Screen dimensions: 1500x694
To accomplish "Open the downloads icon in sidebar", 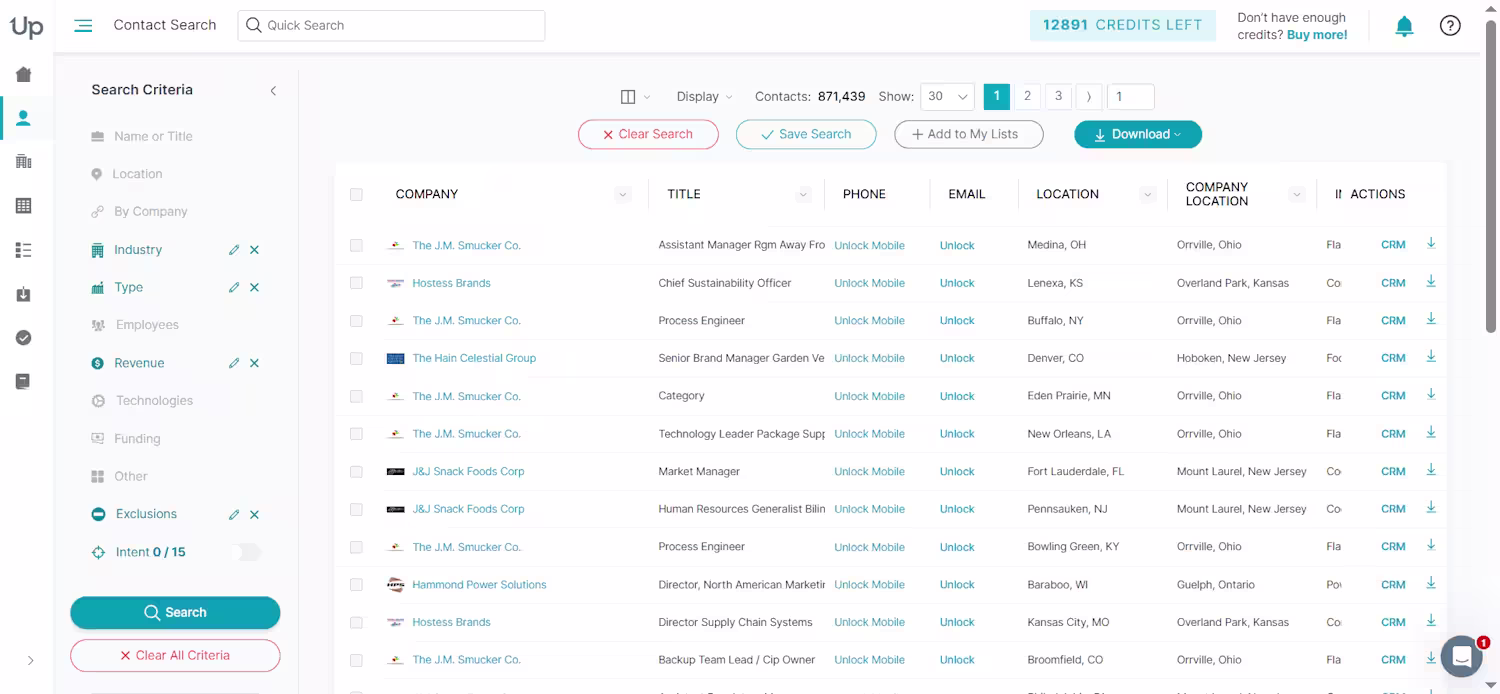I will pos(24,294).
